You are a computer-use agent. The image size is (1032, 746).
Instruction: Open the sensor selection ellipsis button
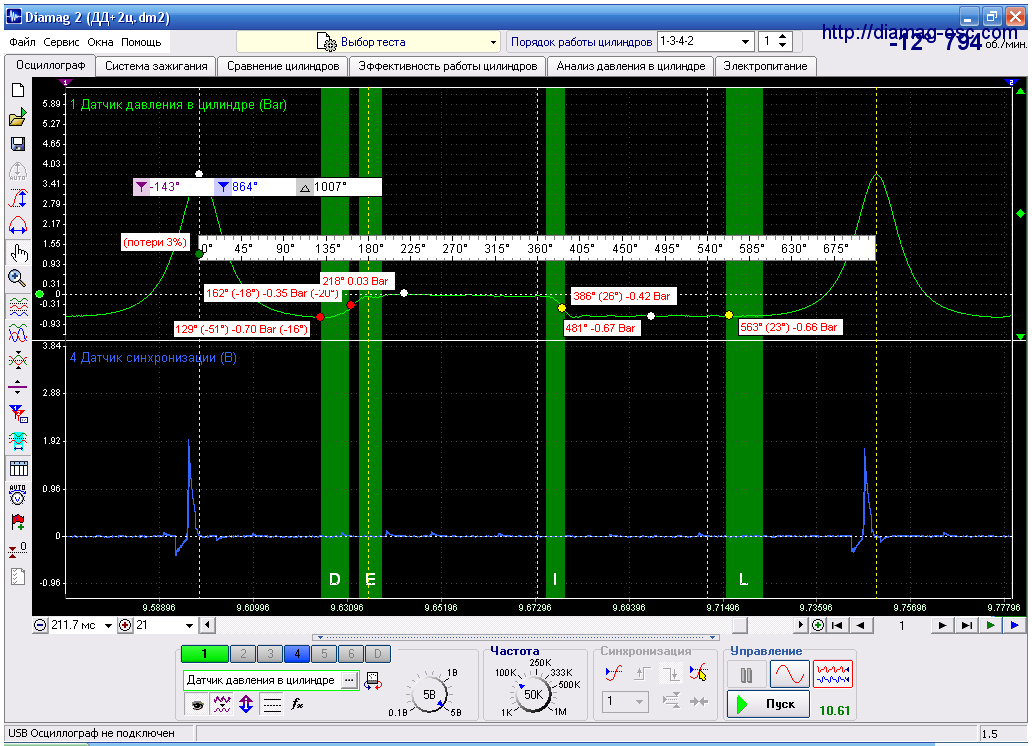click(349, 680)
